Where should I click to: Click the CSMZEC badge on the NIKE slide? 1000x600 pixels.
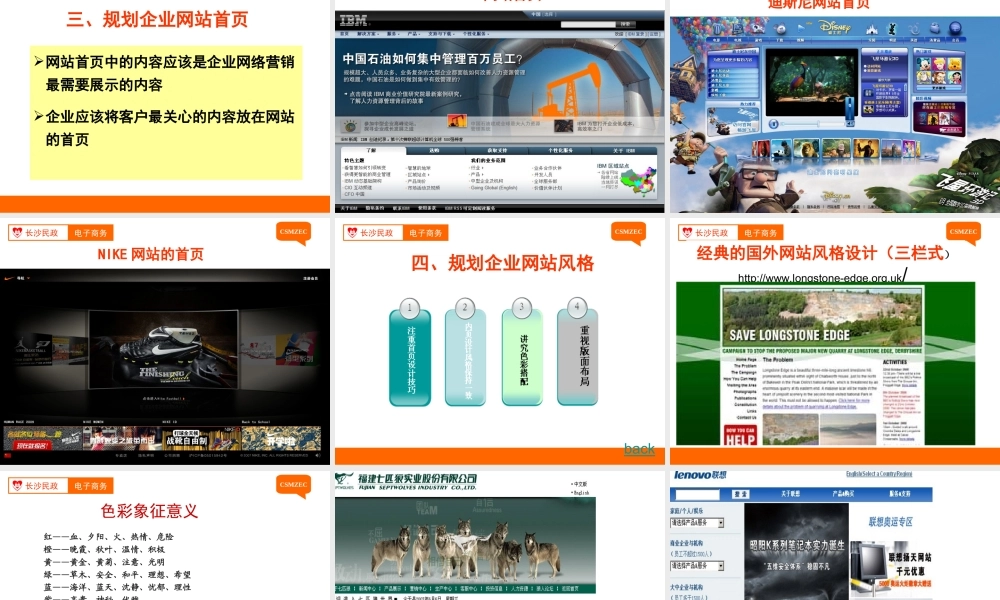point(293,232)
